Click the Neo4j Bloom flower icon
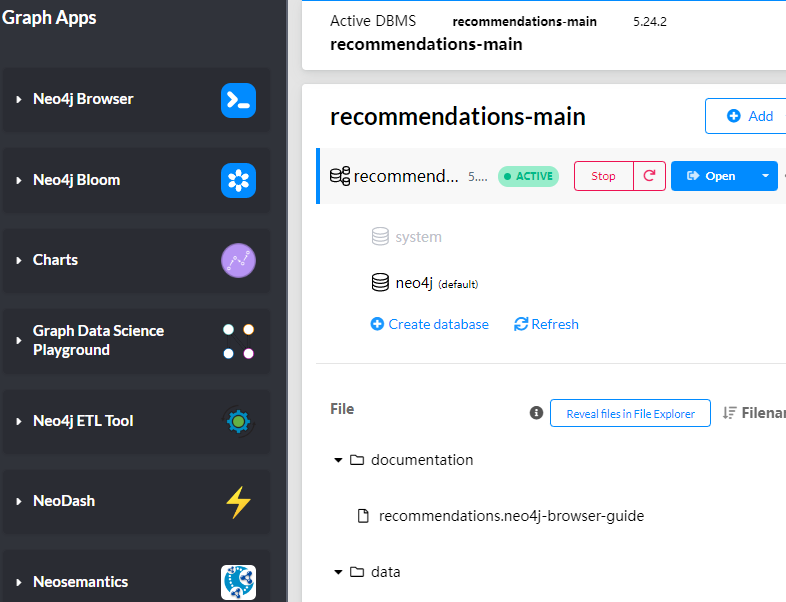The width and height of the screenshot is (786, 602). click(238, 180)
